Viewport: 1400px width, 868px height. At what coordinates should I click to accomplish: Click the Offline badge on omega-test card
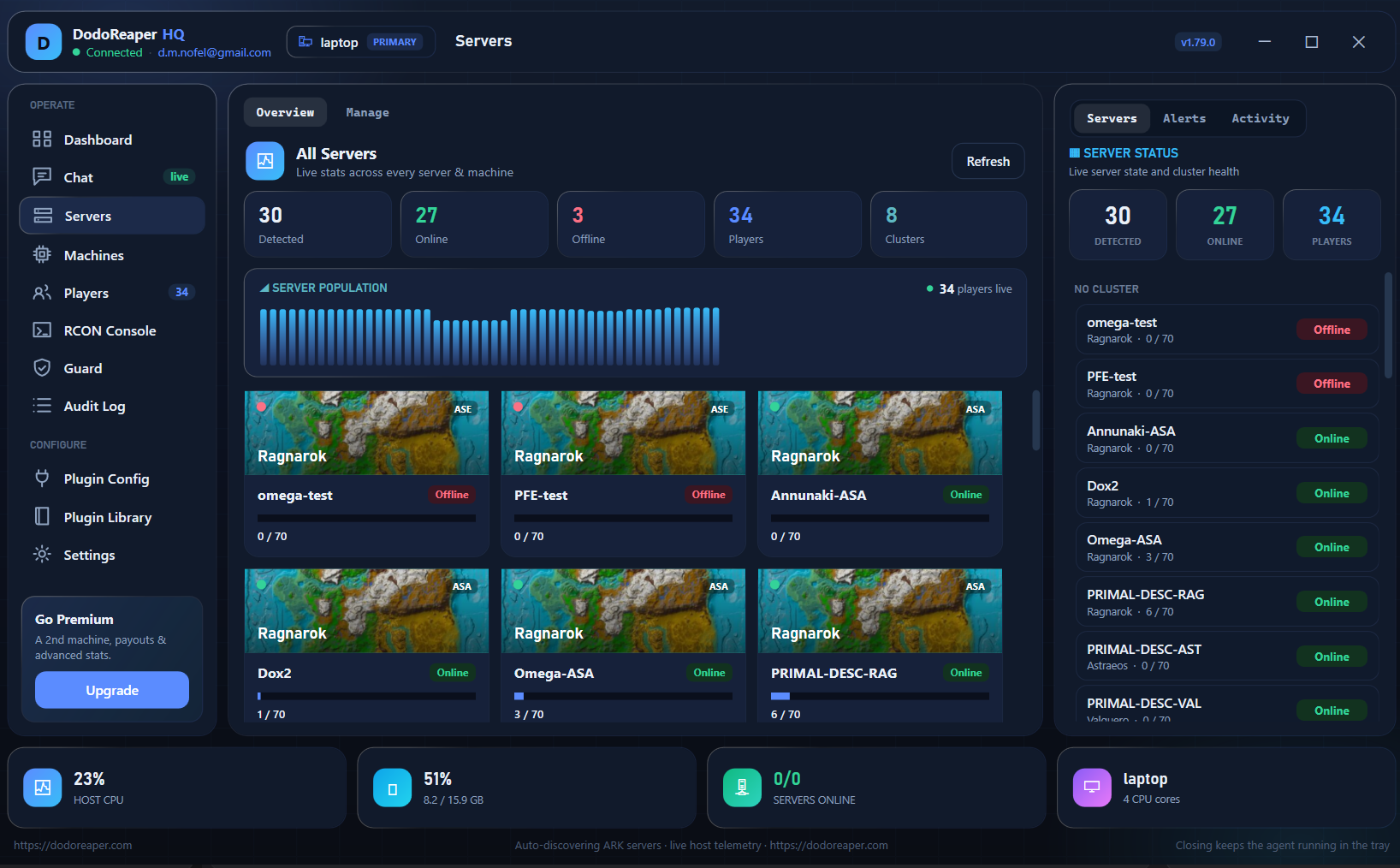[x=452, y=495]
